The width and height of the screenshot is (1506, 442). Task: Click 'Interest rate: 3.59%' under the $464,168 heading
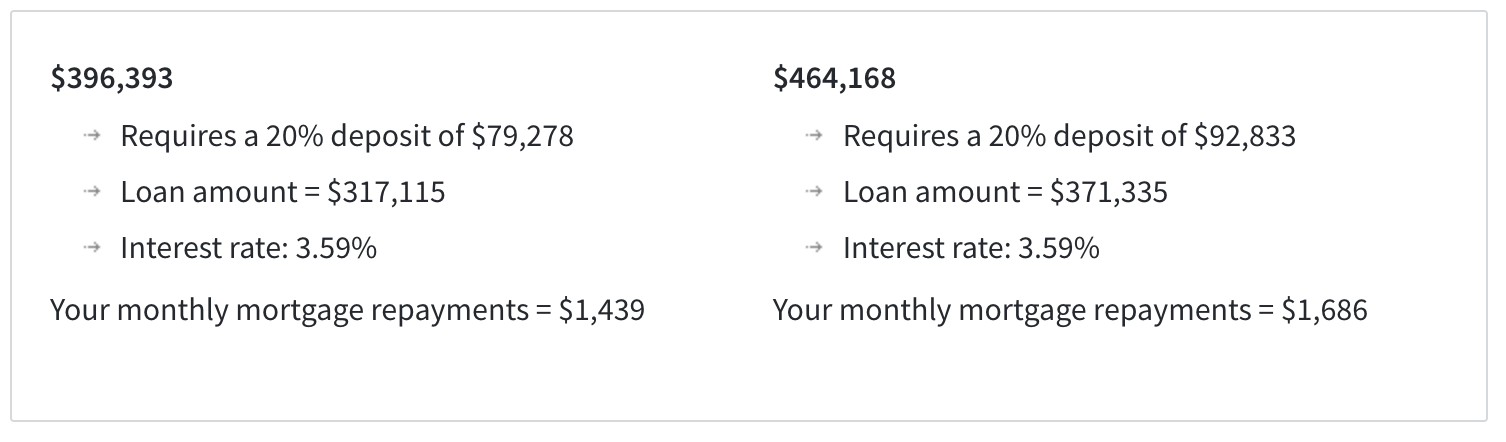pyautogui.click(x=970, y=248)
